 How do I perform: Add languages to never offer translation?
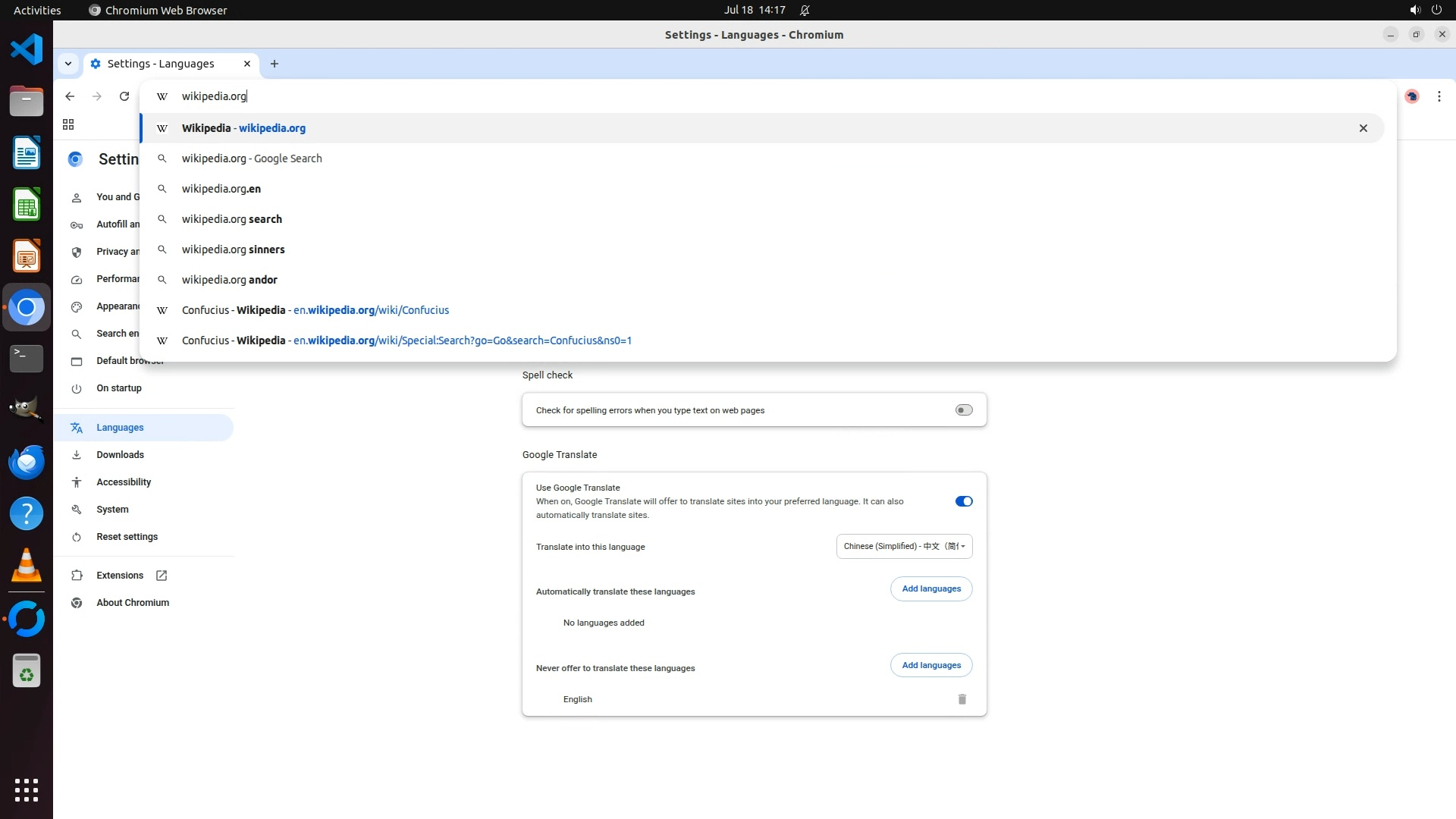point(930,665)
